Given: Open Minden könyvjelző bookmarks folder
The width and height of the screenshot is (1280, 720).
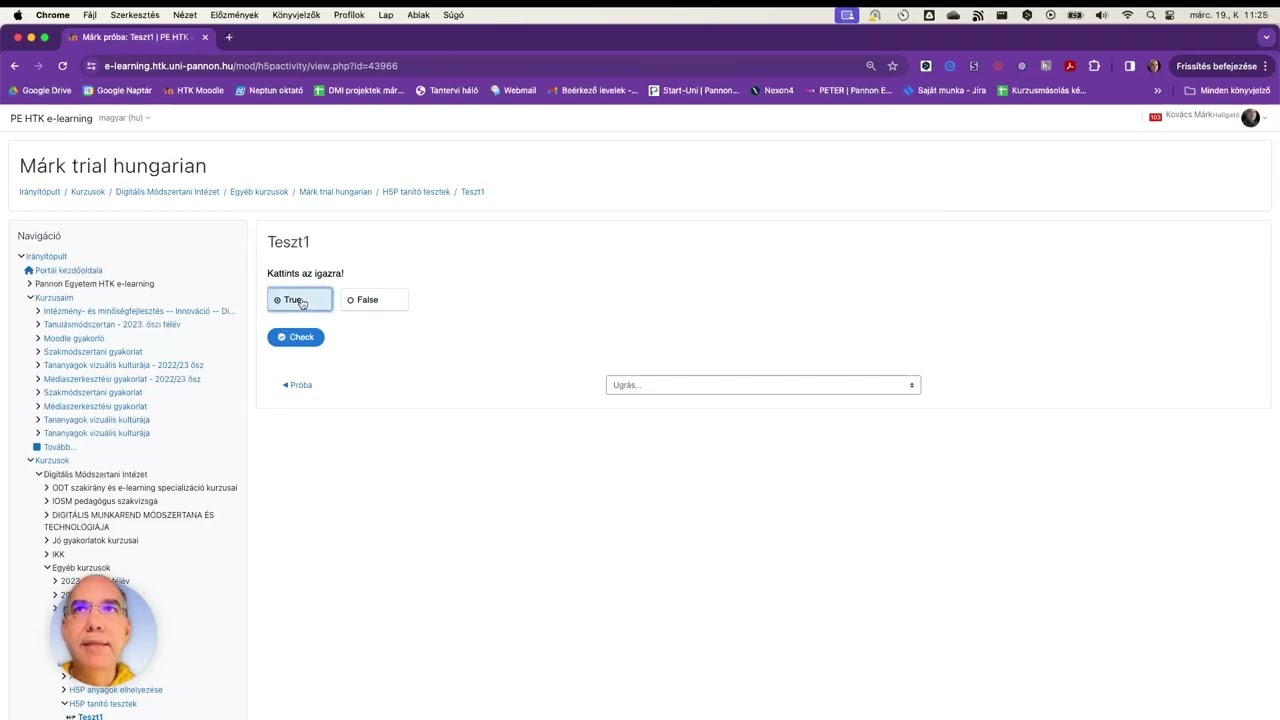Looking at the screenshot, I should tap(1226, 90).
